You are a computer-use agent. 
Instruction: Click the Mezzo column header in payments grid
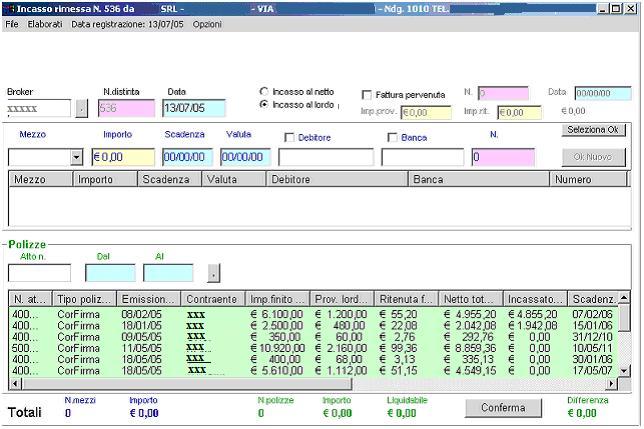40,179
